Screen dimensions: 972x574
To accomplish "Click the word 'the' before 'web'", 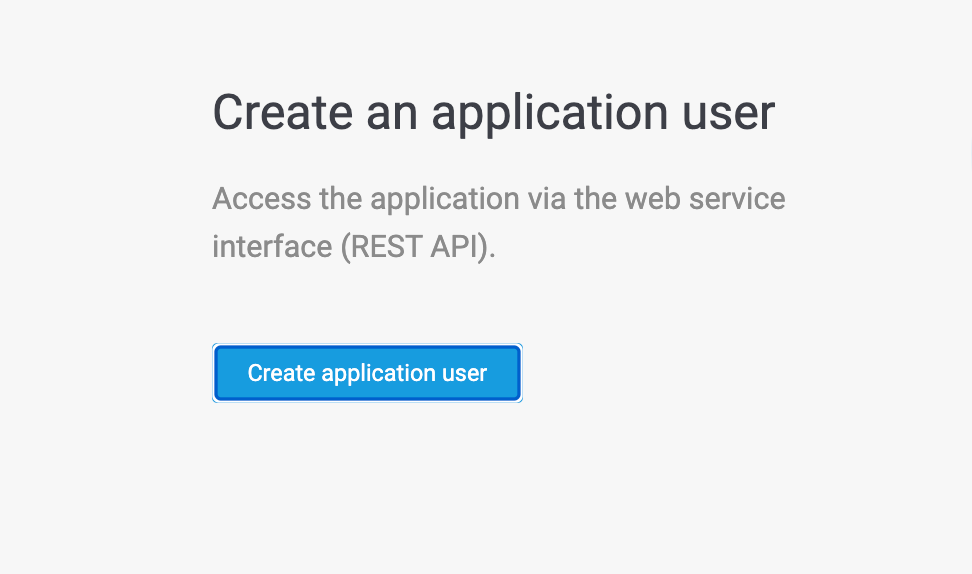I will coord(596,198).
